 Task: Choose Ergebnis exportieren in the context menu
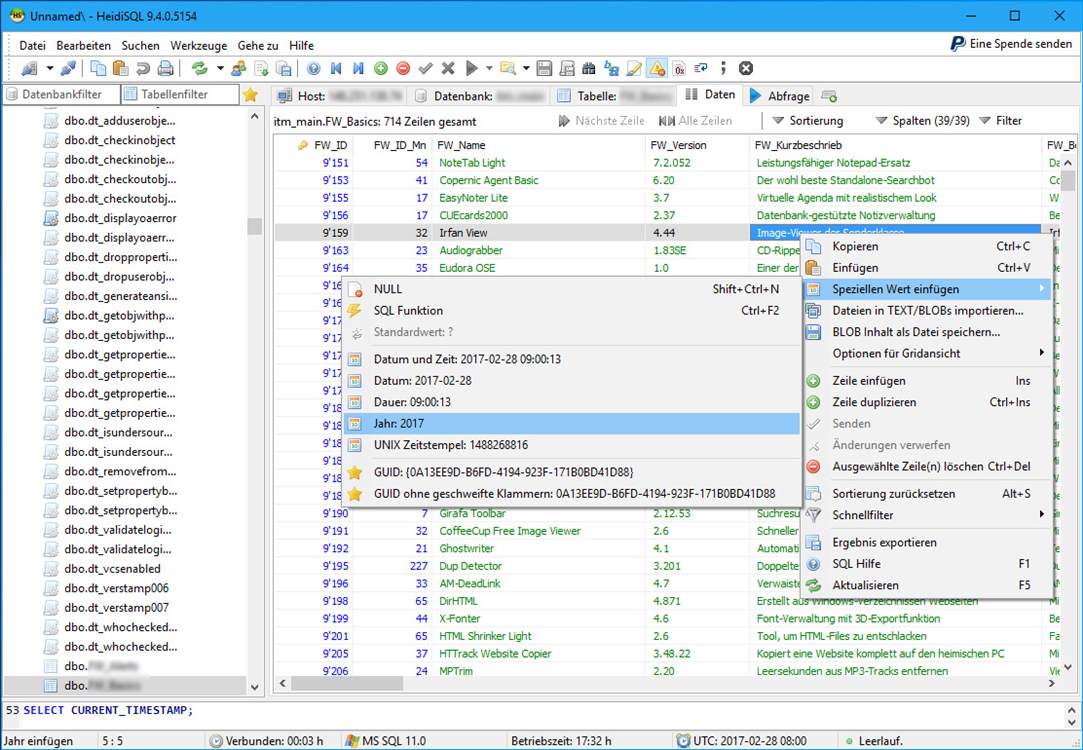(928, 542)
